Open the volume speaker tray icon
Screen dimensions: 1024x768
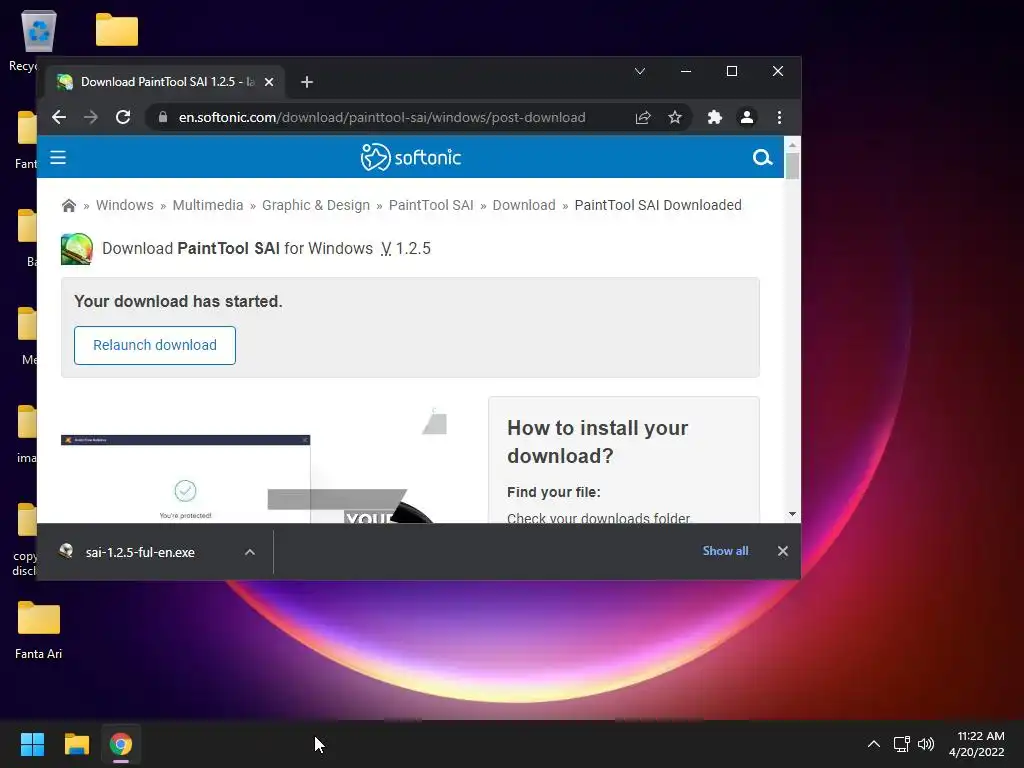coord(926,744)
